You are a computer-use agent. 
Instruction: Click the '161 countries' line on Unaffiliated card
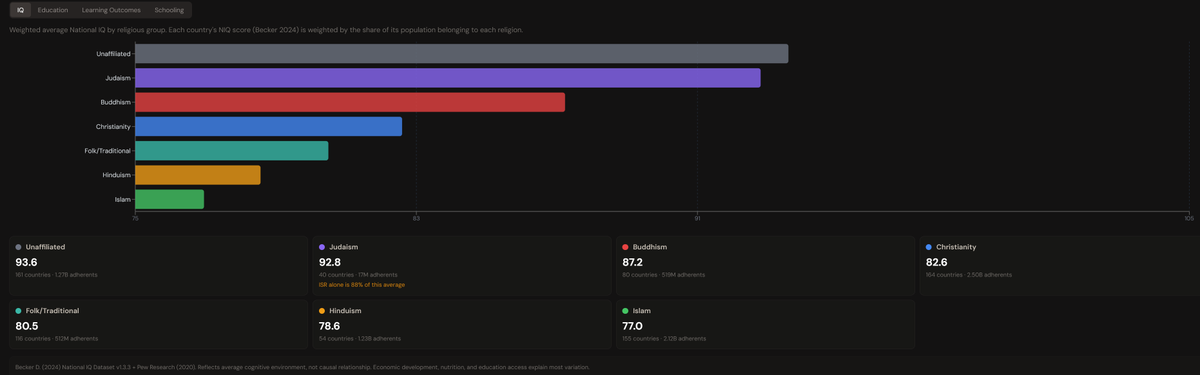pyautogui.click(x=55, y=274)
